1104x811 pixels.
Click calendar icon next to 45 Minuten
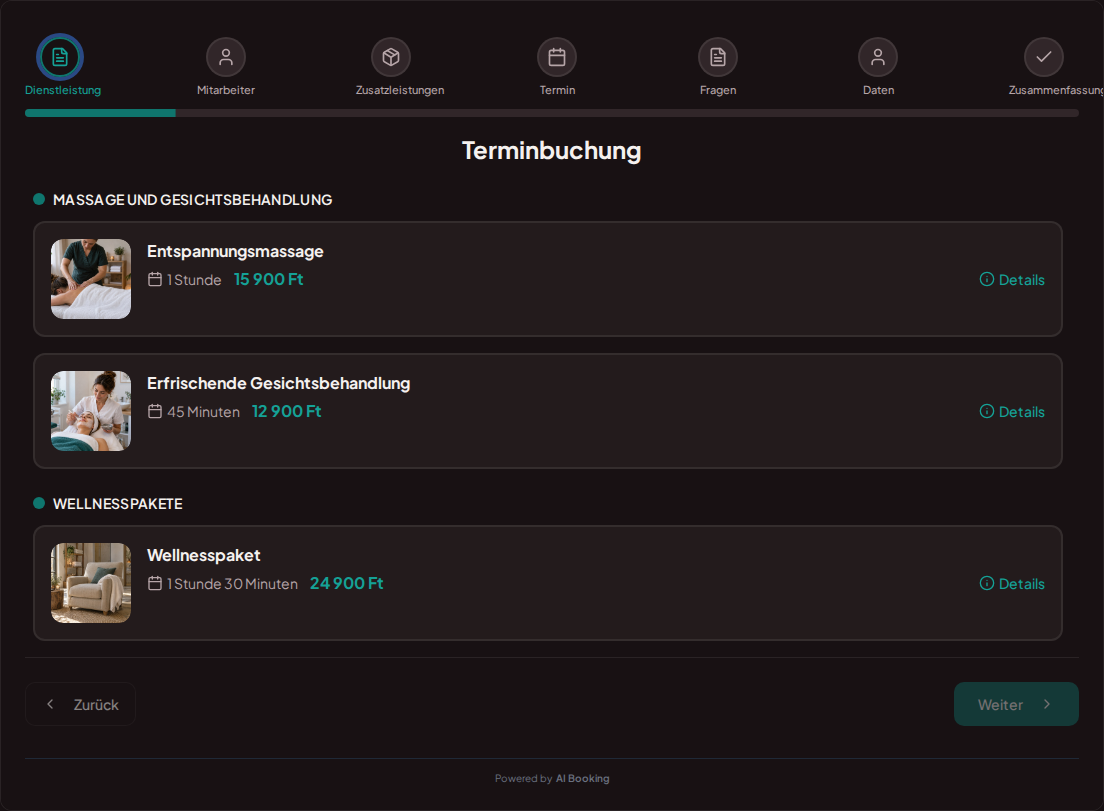click(x=155, y=411)
